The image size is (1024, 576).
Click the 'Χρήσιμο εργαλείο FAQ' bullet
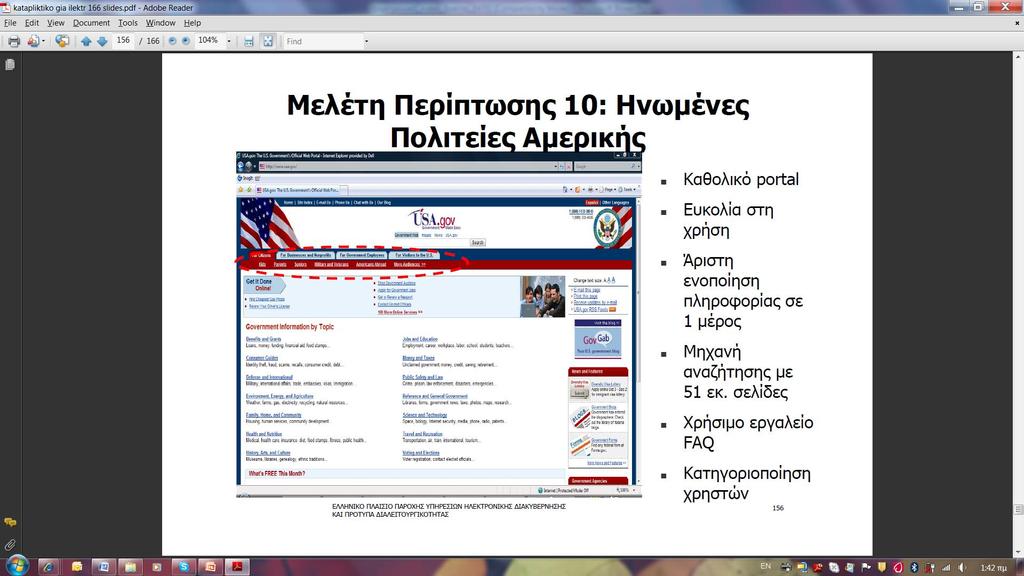tap(748, 432)
